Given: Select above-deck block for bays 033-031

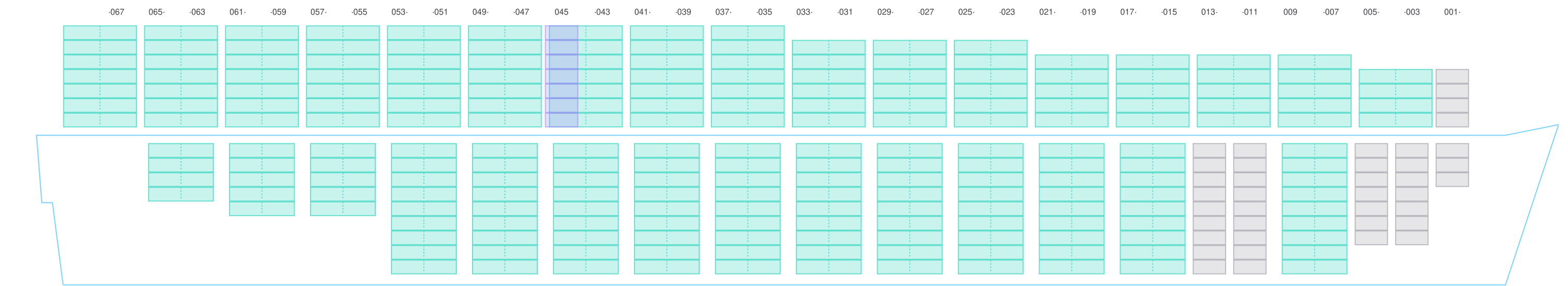Looking at the screenshot, I should click(x=828, y=84).
